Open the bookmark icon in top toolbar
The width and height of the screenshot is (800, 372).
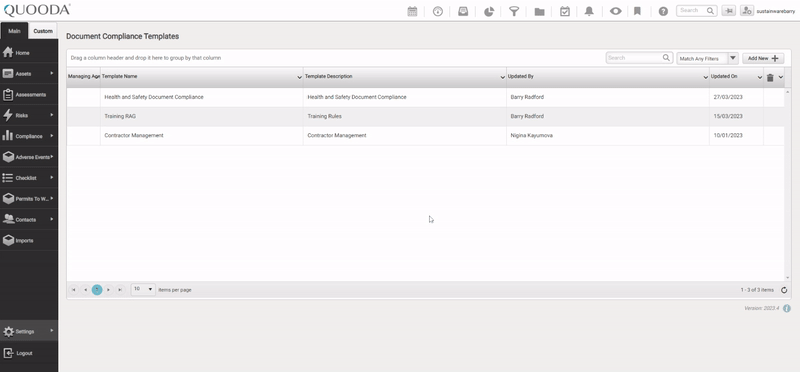click(x=637, y=11)
